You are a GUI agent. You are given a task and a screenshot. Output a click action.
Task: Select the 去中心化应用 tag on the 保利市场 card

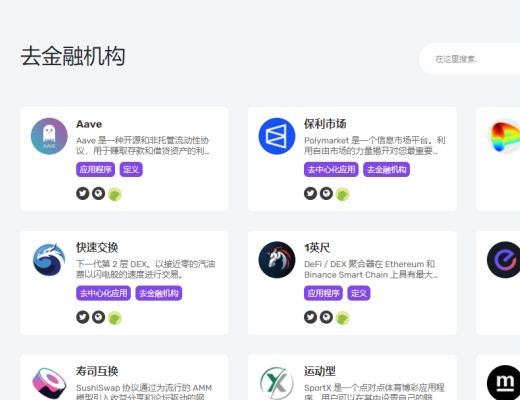tap(331, 170)
